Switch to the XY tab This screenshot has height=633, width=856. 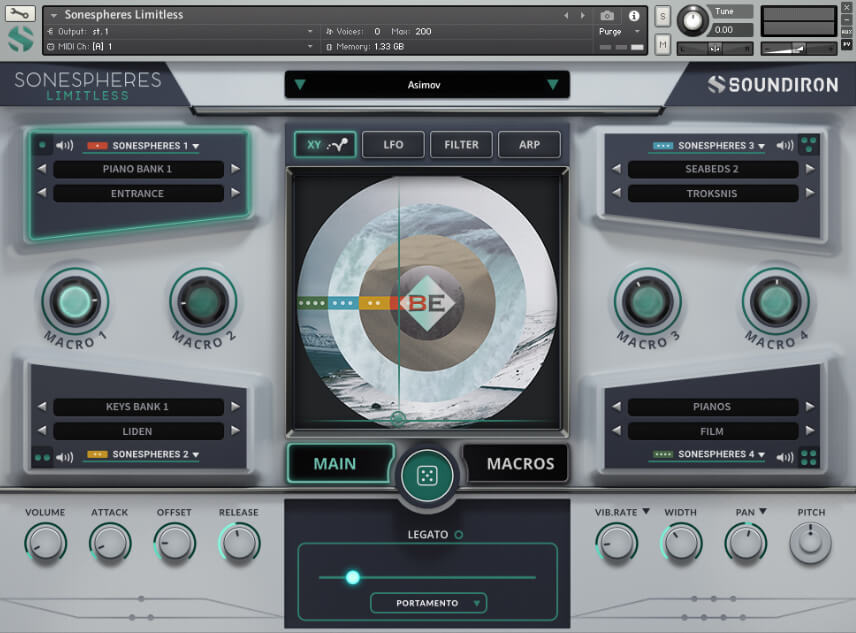tap(325, 145)
